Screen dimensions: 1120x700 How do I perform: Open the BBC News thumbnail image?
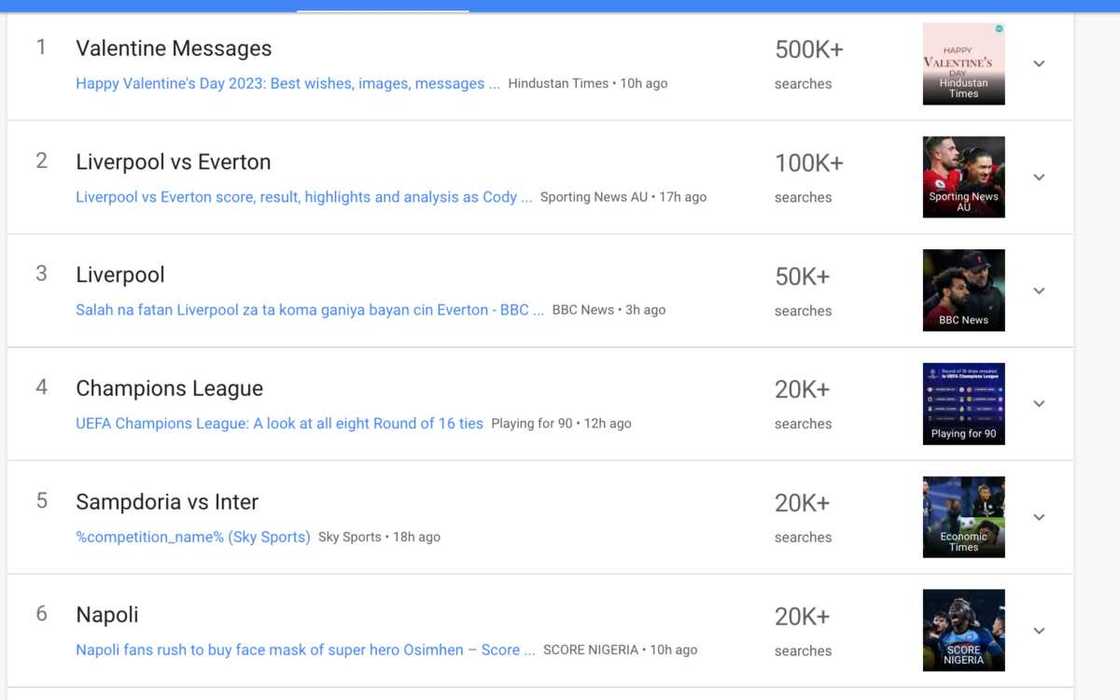coord(963,290)
